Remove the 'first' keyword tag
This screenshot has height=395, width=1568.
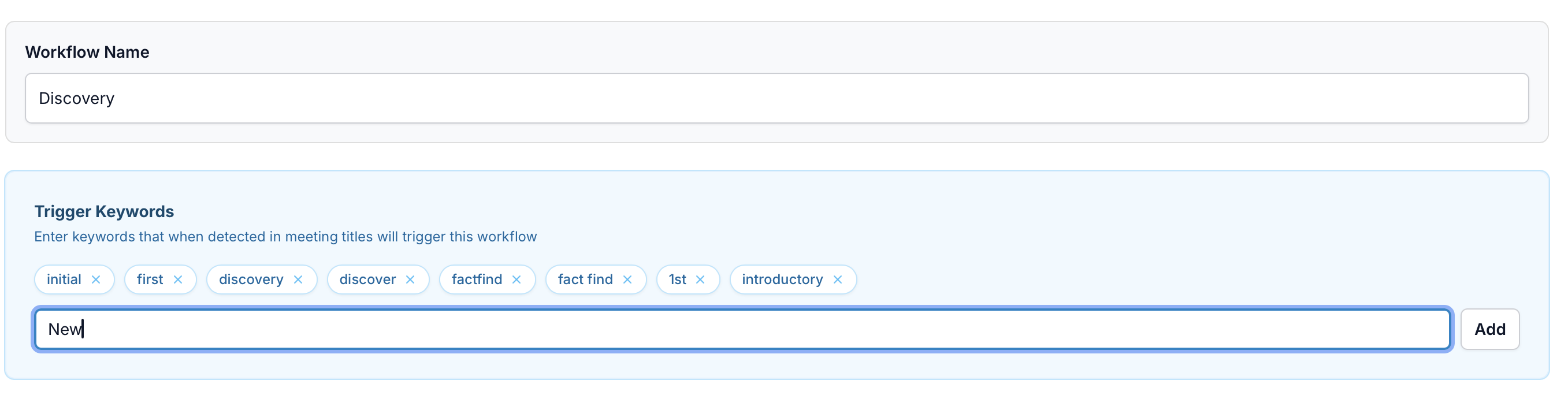pos(178,280)
